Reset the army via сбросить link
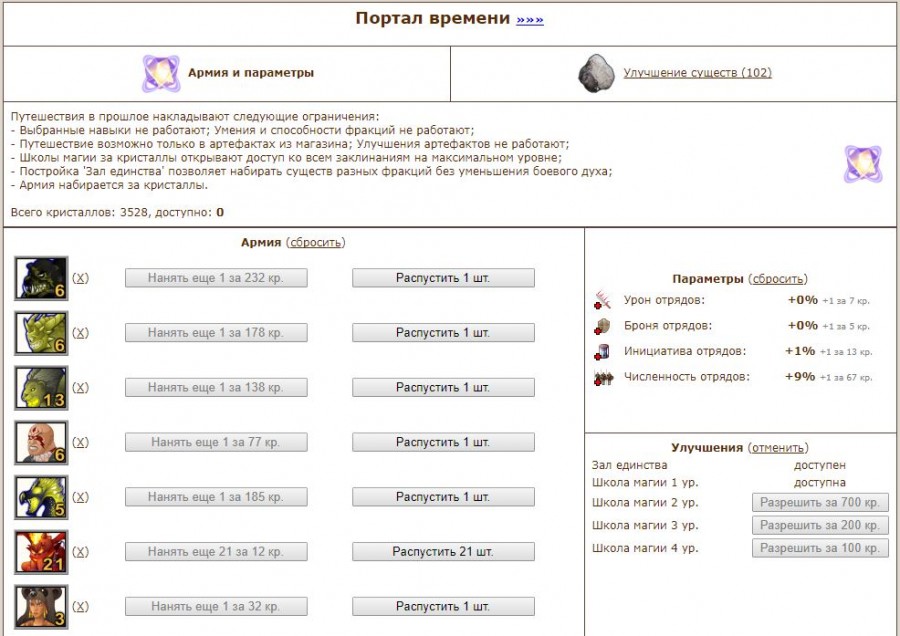This screenshot has height=636, width=900. coord(316,242)
